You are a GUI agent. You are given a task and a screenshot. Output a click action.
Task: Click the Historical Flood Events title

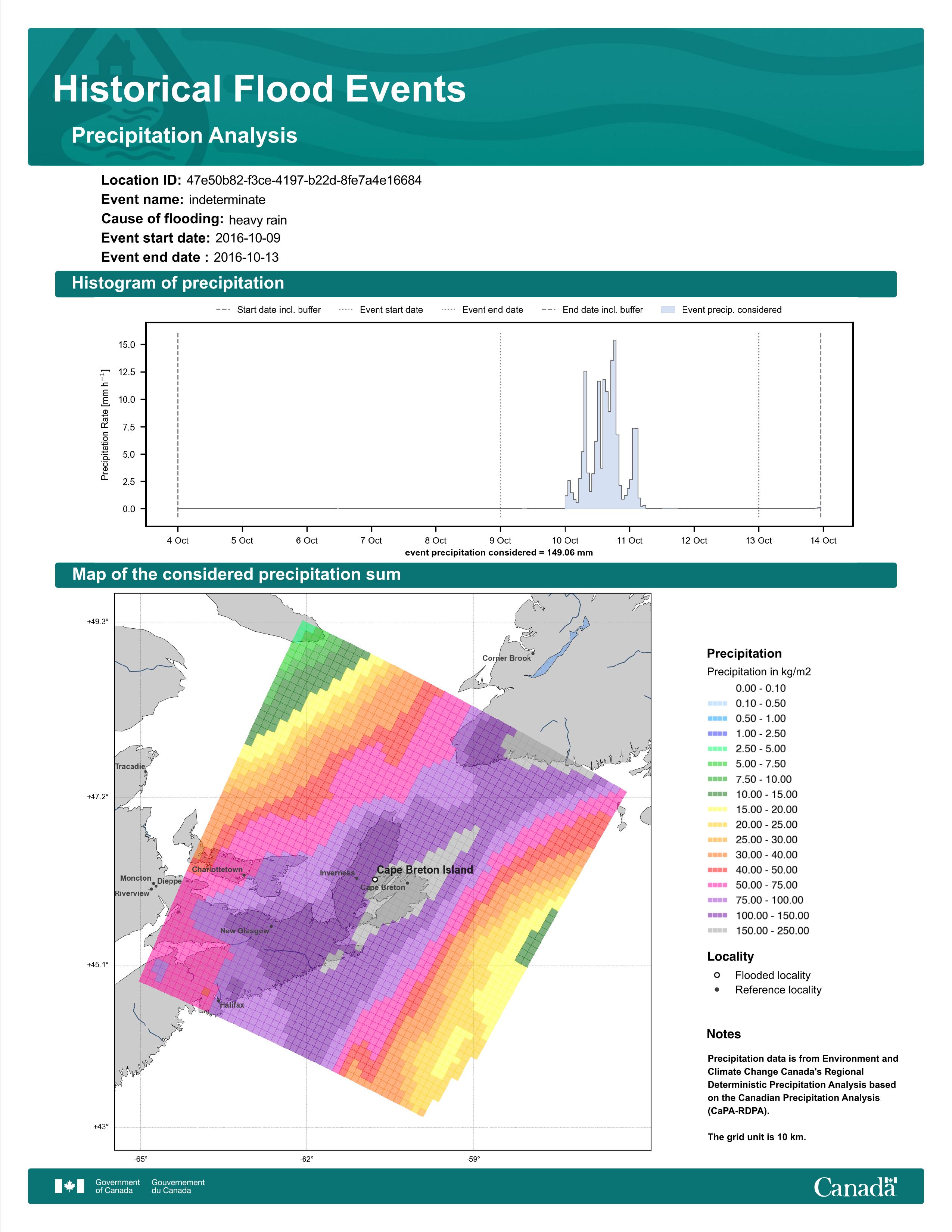point(259,89)
